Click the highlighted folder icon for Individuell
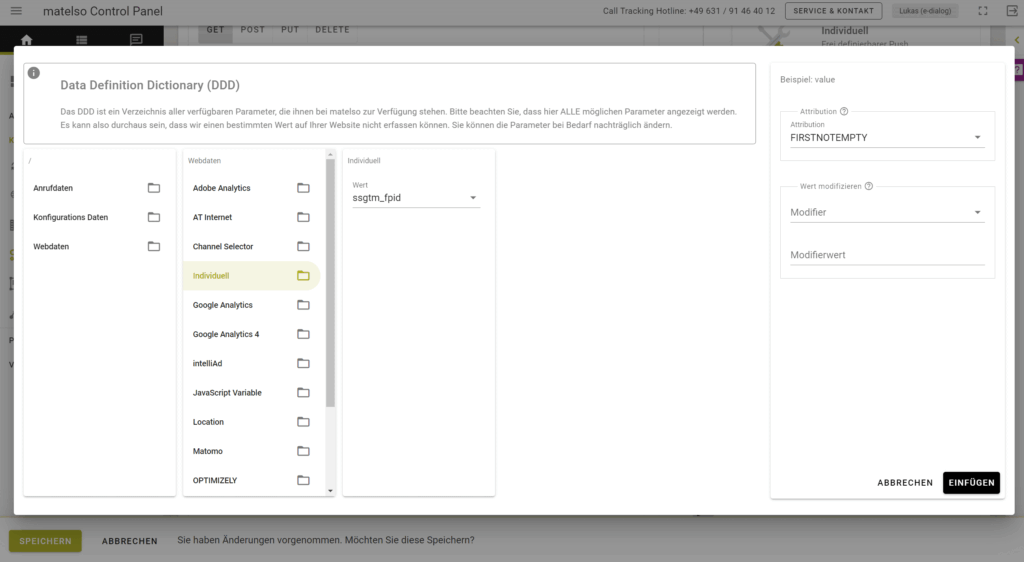The image size is (1024, 562). (304, 276)
